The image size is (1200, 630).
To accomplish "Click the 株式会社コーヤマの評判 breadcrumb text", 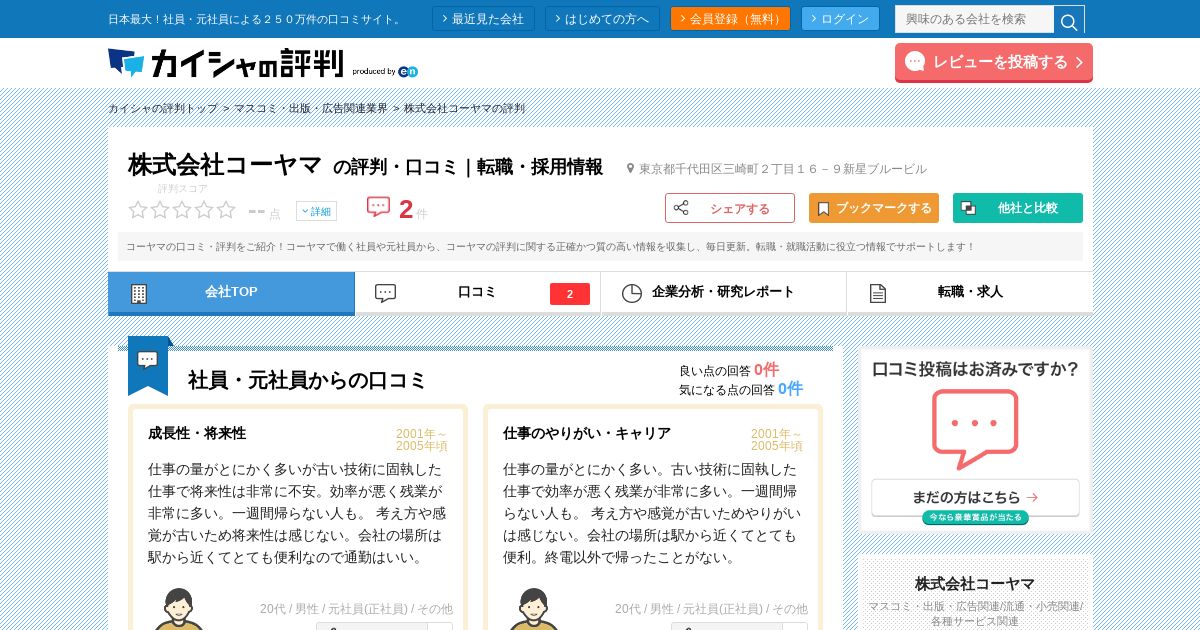I will pos(464,108).
